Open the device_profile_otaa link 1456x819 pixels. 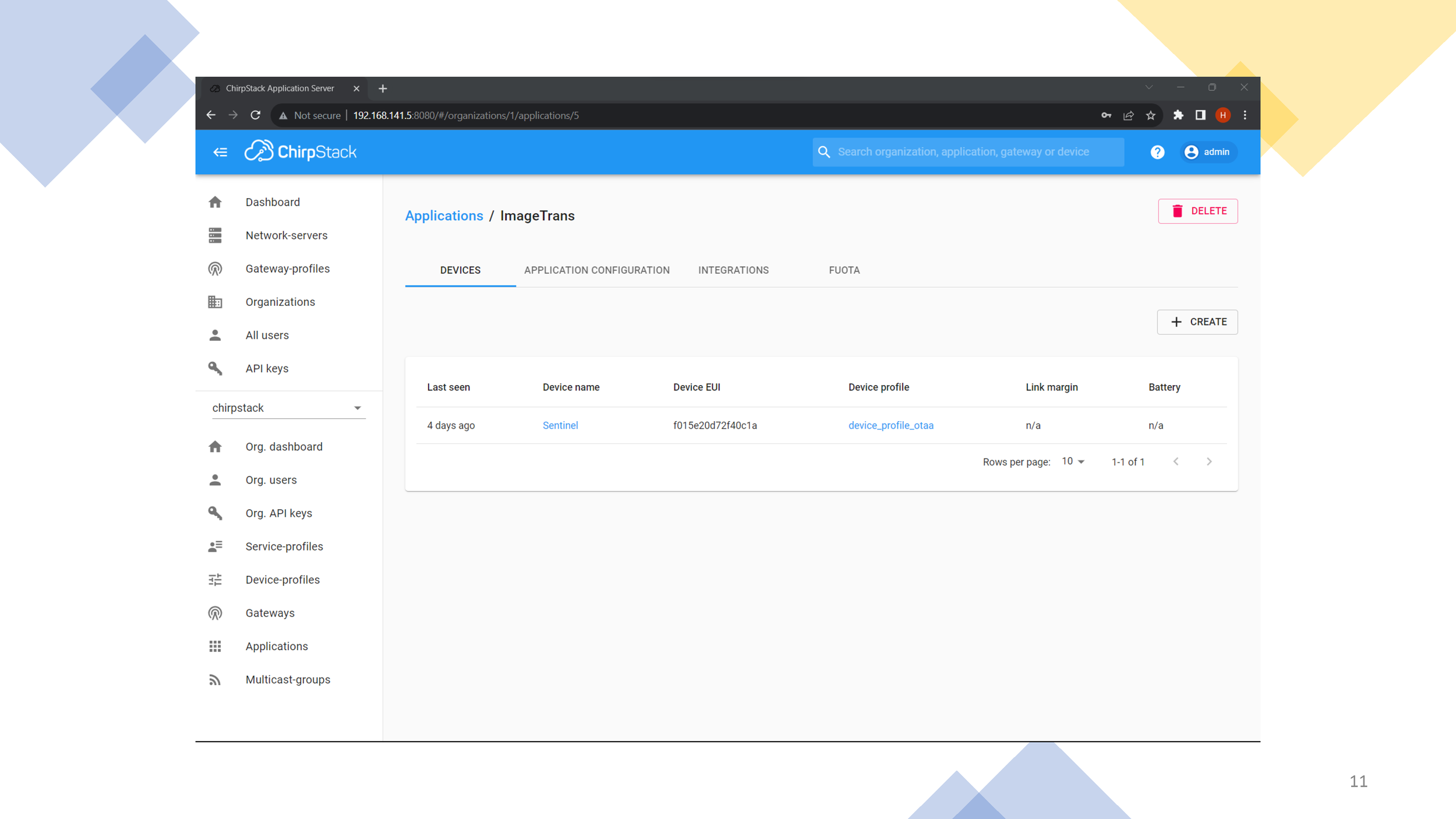[890, 425]
